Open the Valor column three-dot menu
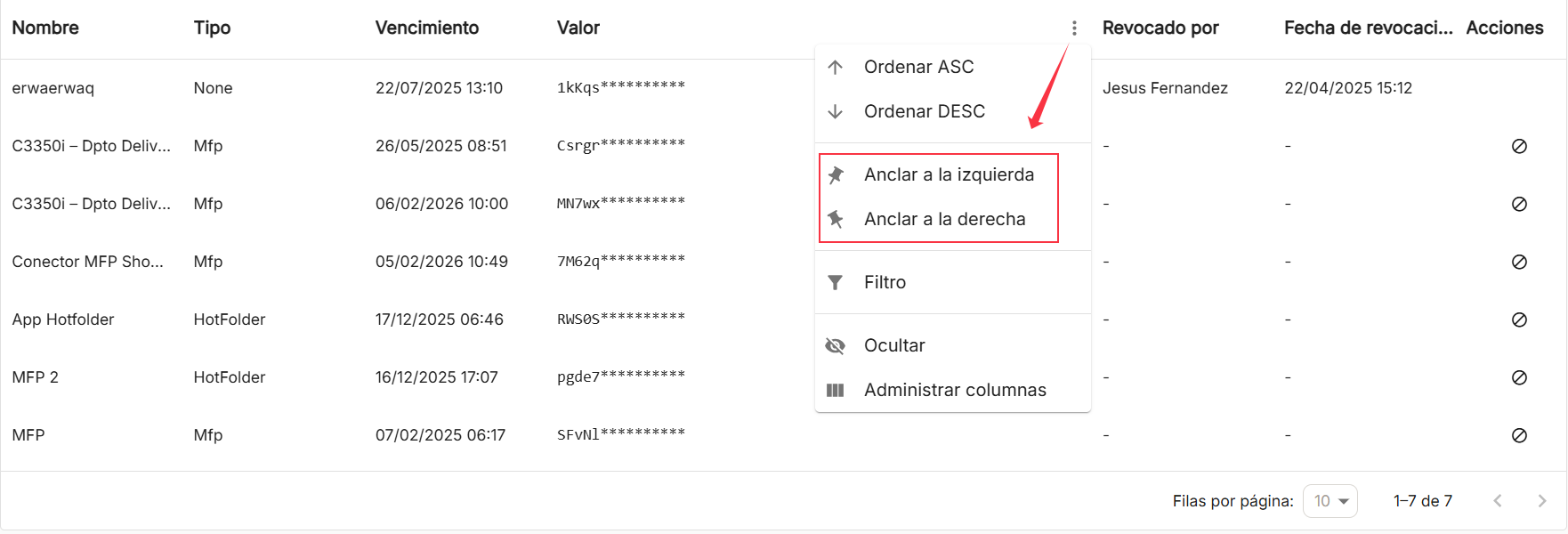Screen dimensions: 1568x534 pos(1074,28)
